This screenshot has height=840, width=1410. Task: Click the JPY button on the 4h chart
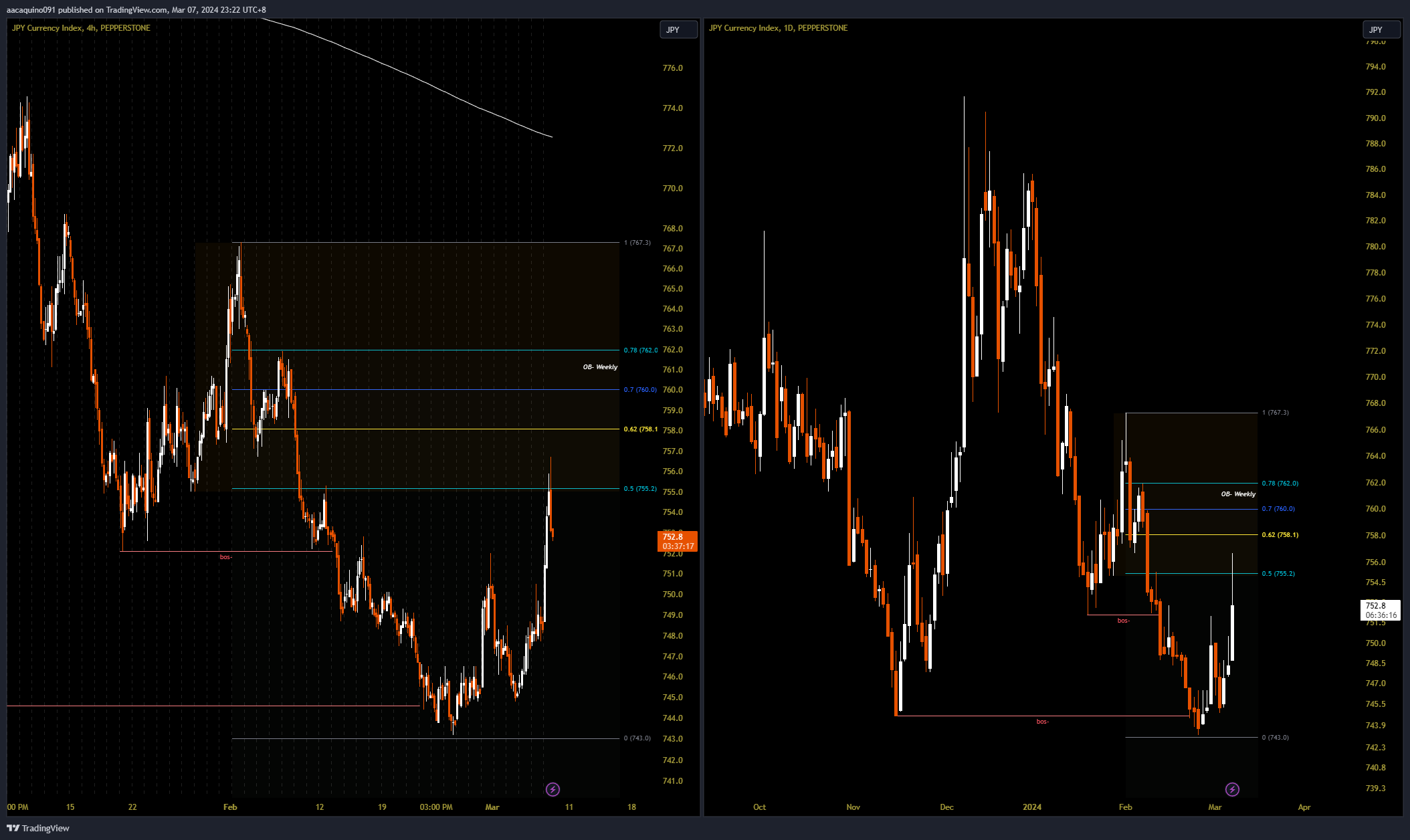(679, 30)
